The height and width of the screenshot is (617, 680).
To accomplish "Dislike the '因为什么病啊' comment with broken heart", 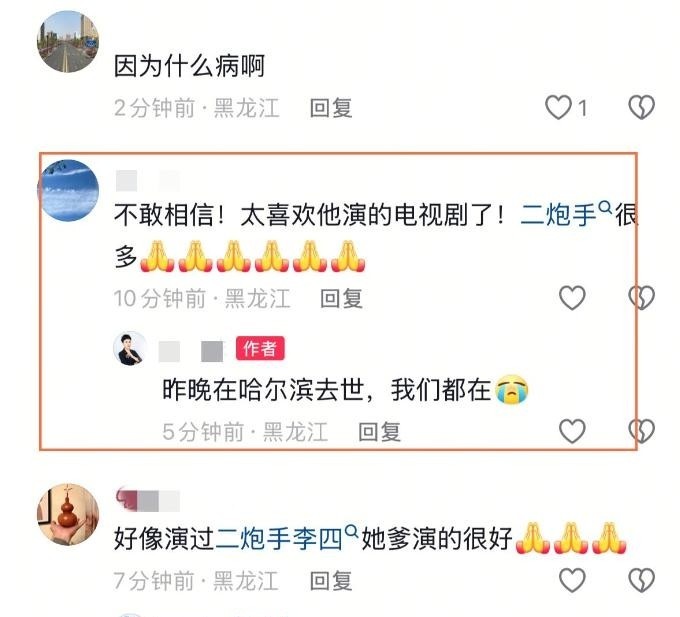I will [x=641, y=107].
